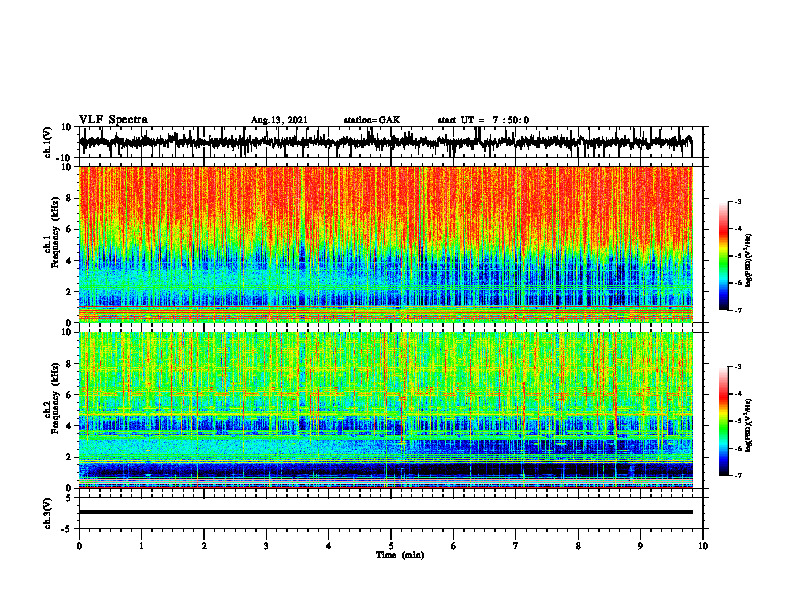Image resolution: width=792 pixels, height=612 pixels.
Task: Click the time axis tick label "4"
Action: coord(329,546)
